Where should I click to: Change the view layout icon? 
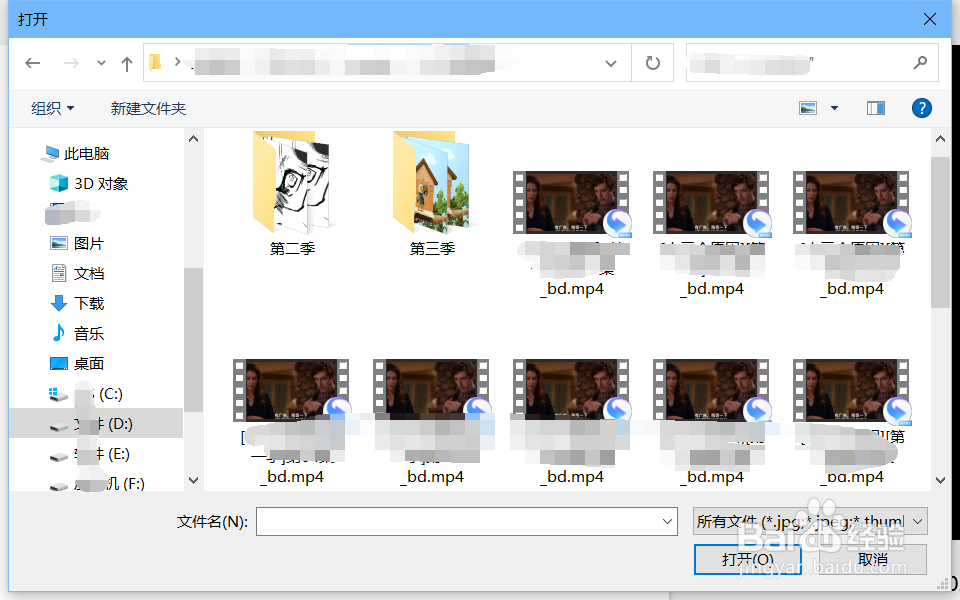[x=808, y=108]
